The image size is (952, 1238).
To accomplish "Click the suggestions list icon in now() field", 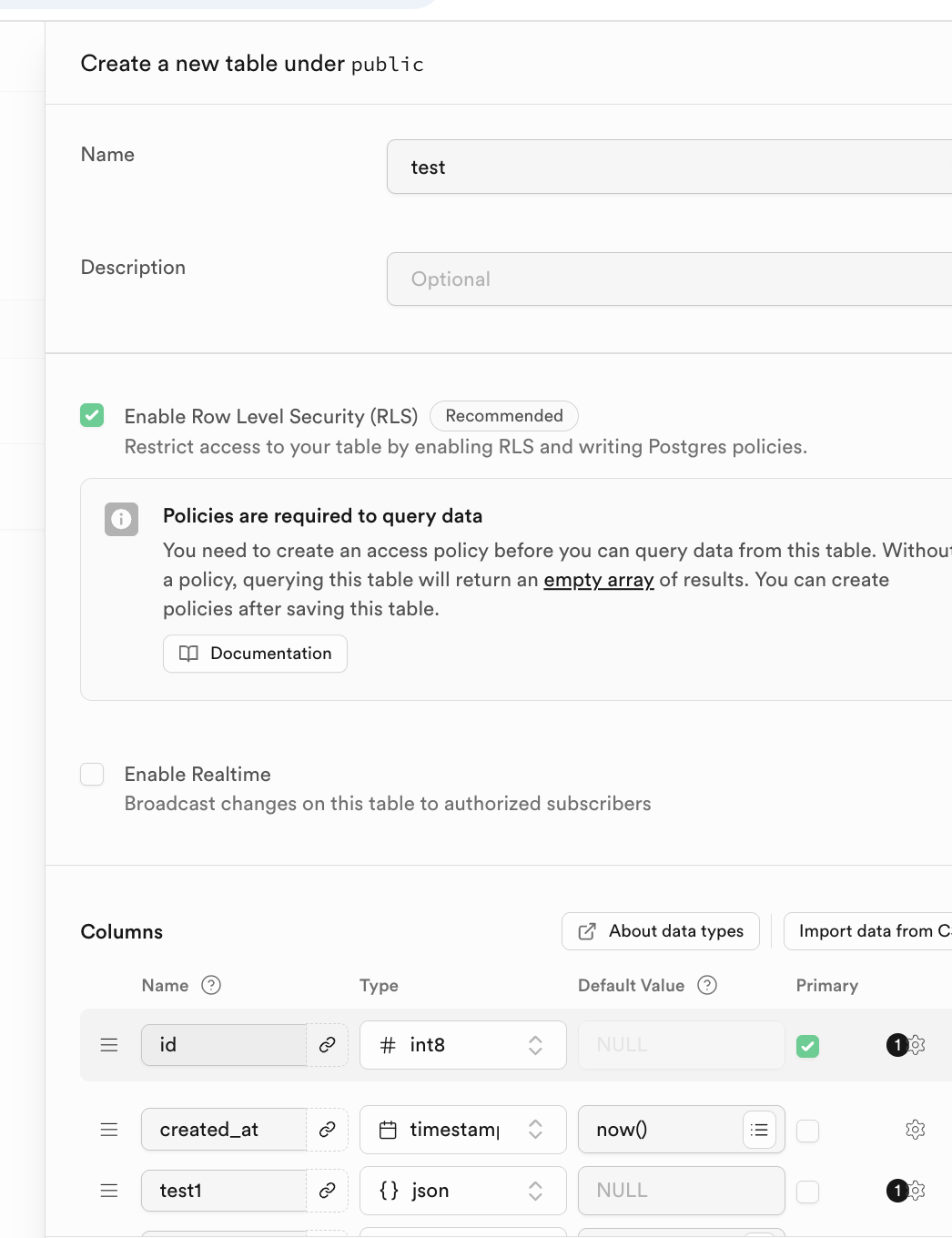I will click(759, 1130).
